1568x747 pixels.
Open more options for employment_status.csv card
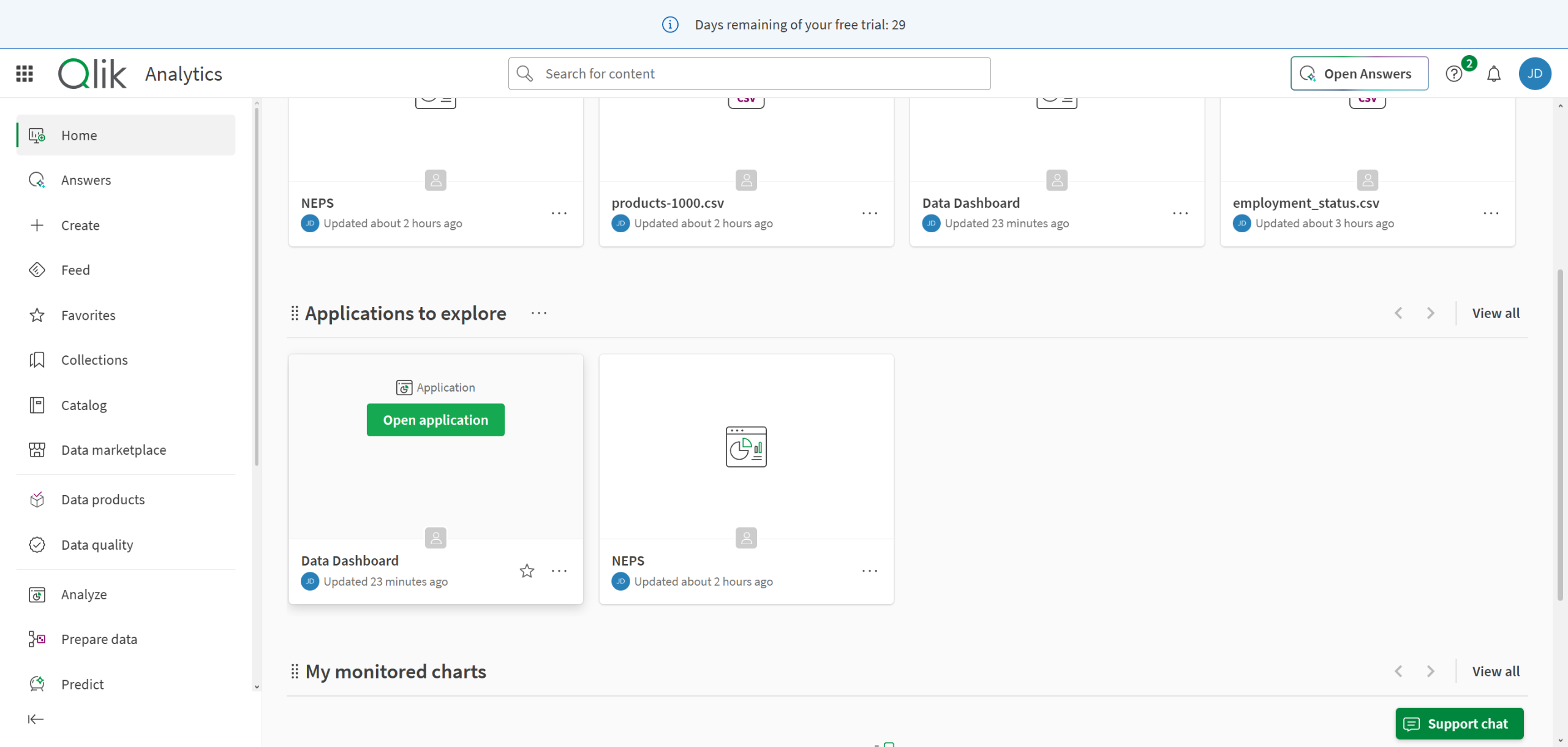(1491, 213)
